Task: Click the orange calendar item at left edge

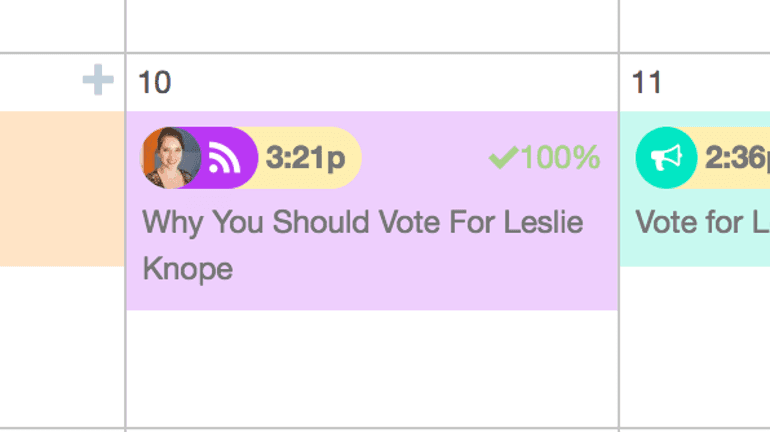Action: 62,188
